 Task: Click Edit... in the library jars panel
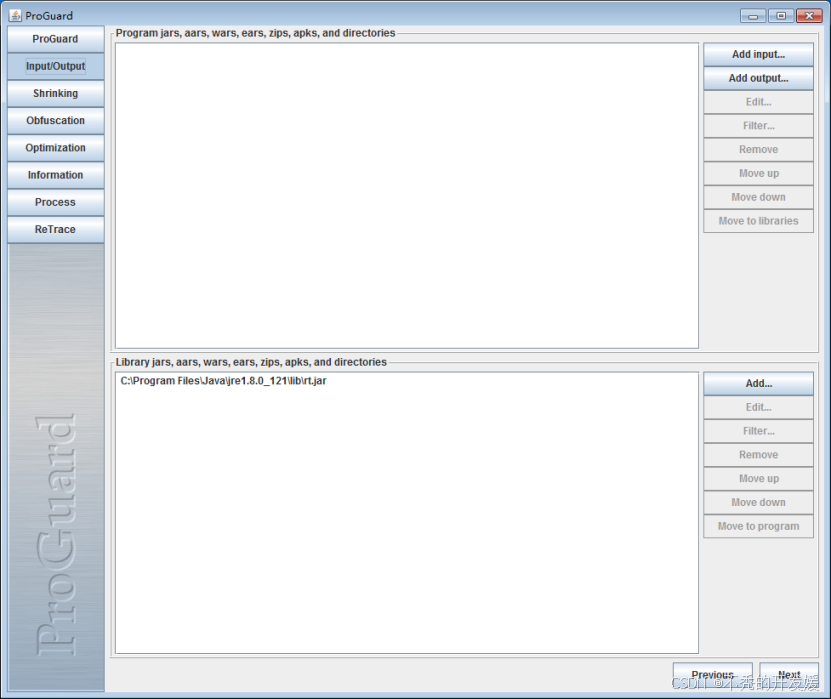click(x=758, y=408)
